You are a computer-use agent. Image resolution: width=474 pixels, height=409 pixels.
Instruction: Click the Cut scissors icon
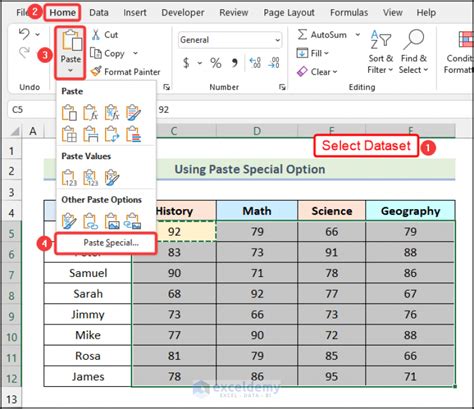click(96, 35)
